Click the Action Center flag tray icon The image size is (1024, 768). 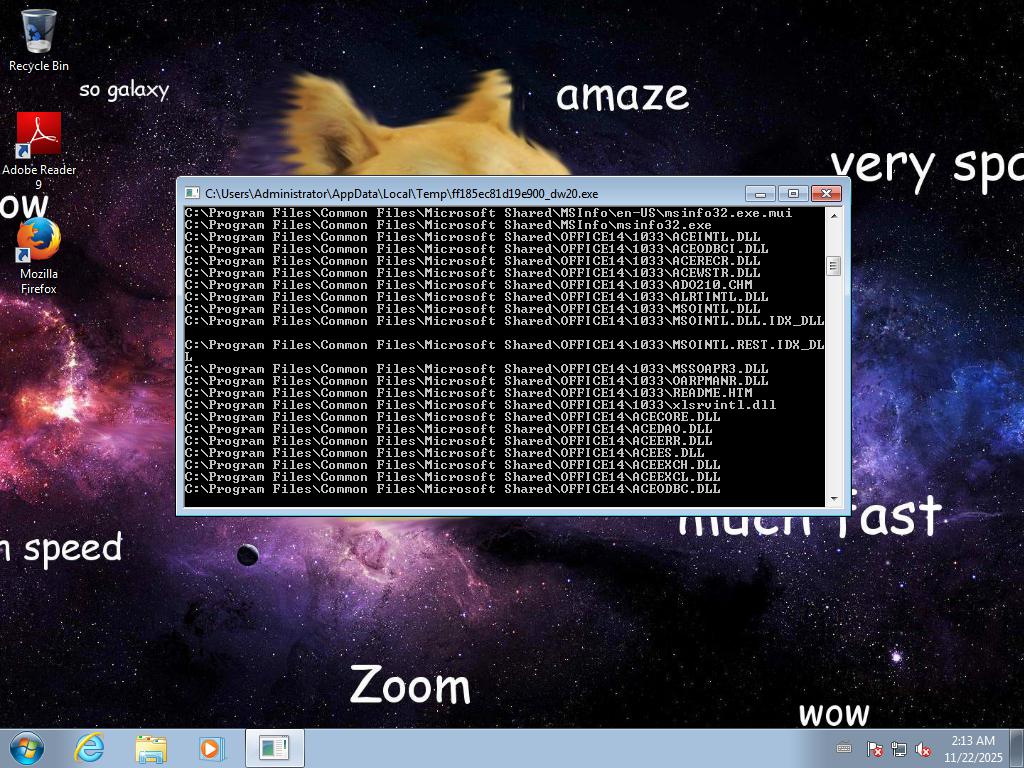tap(874, 749)
